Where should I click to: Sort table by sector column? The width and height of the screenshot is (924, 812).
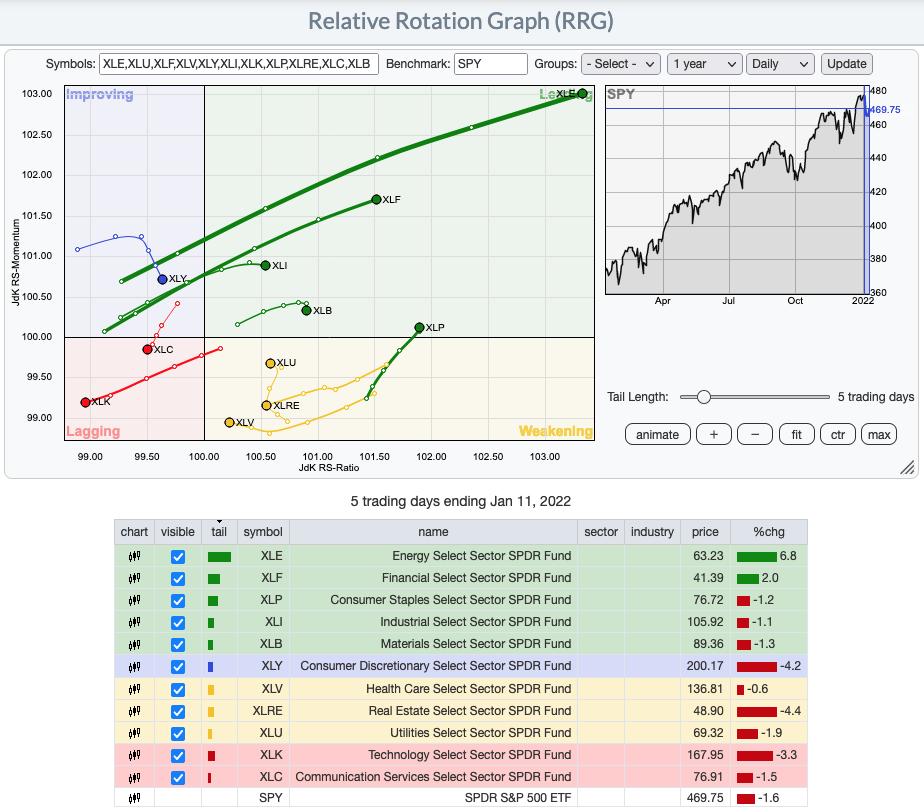coord(600,532)
